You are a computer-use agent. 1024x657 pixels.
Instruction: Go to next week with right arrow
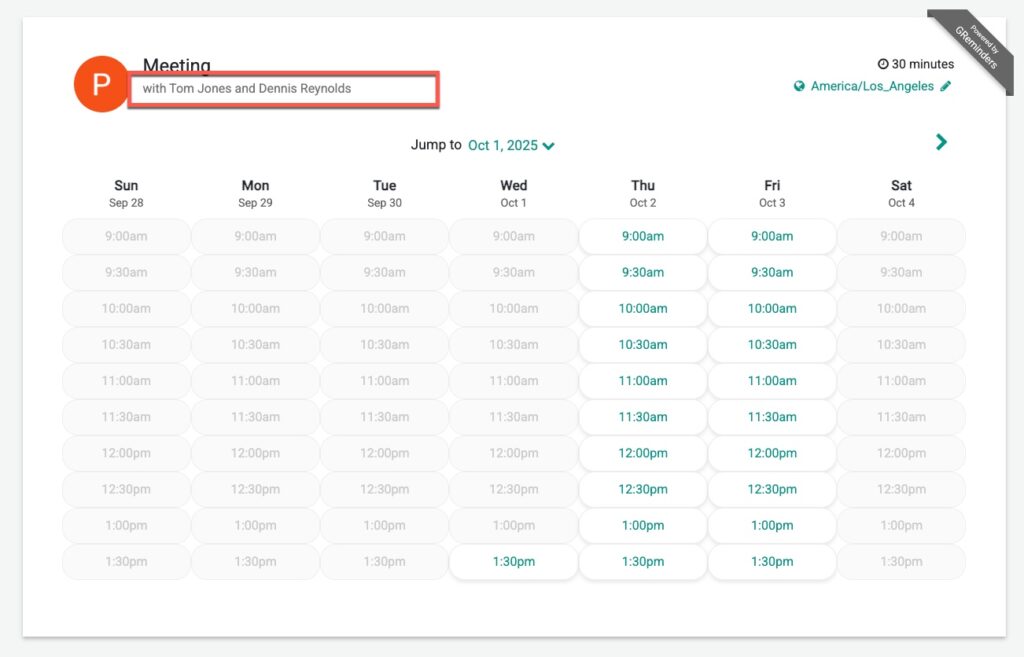click(941, 142)
